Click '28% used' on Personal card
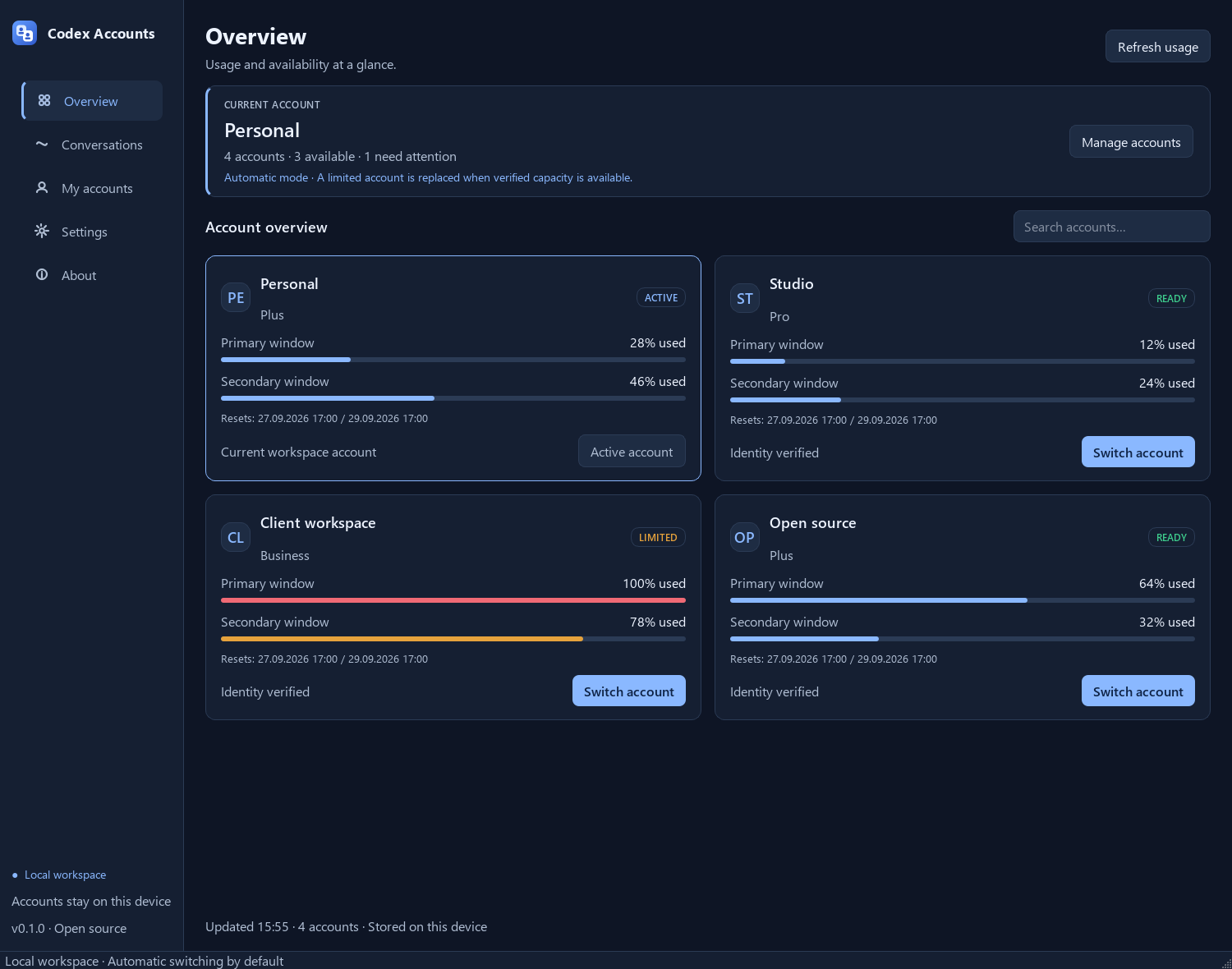 657,342
